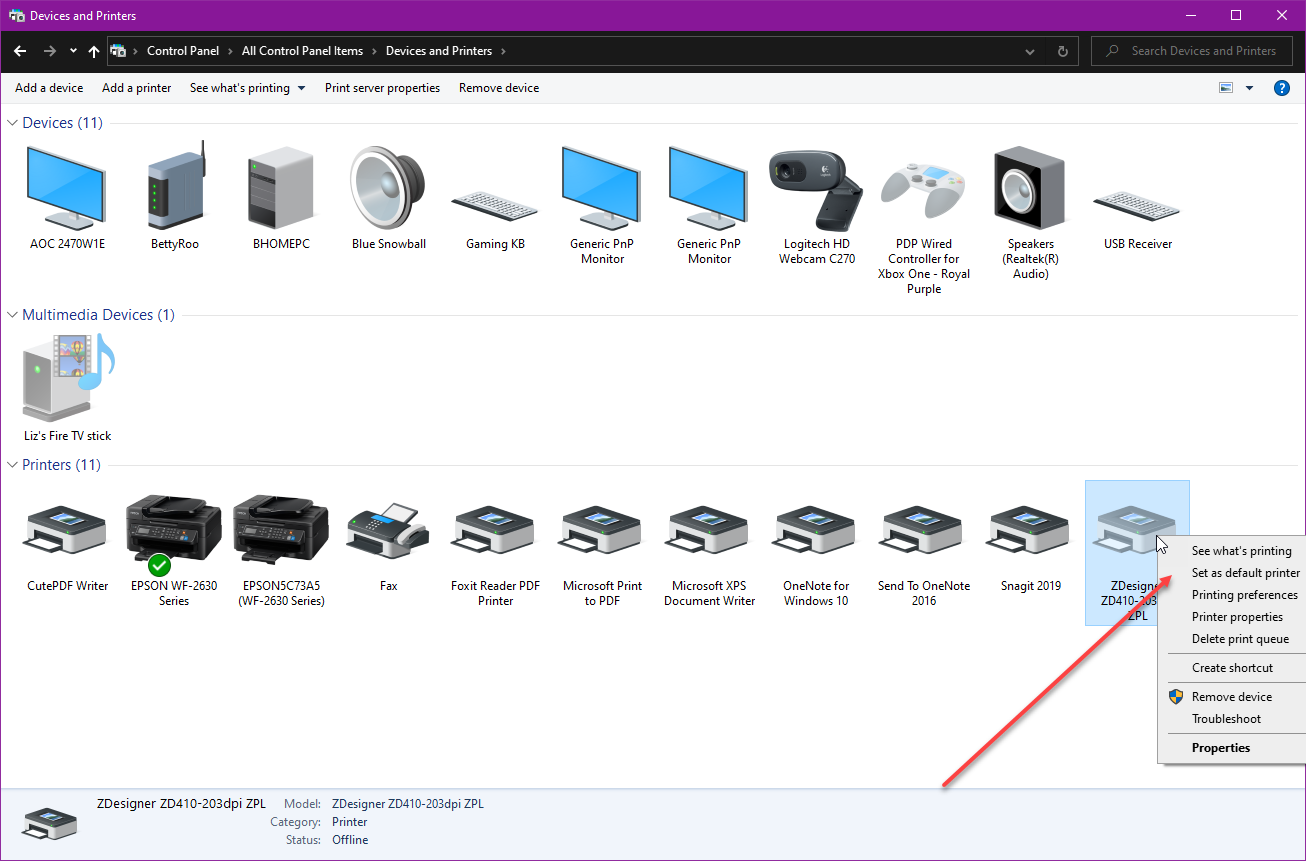Collapse the Multimedia Devices (1) group
The image size is (1306, 861).
tap(13, 315)
